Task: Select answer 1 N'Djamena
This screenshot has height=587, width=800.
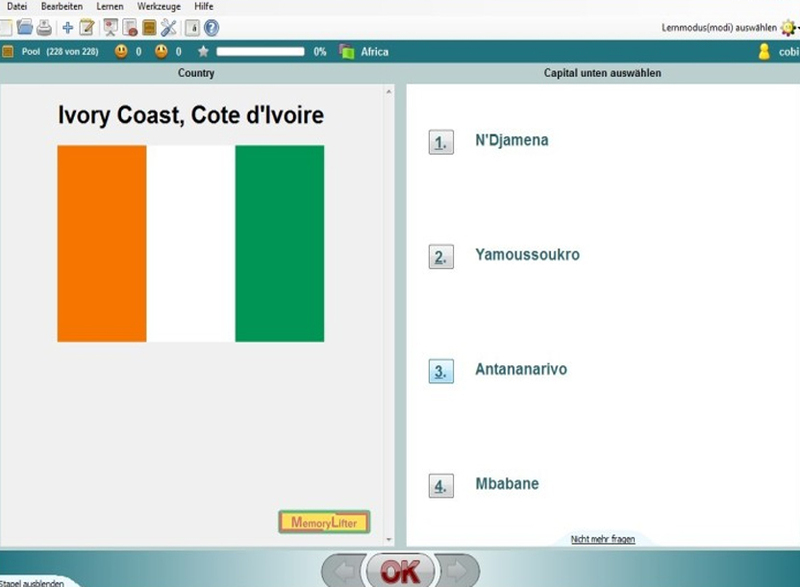Action: click(x=441, y=142)
